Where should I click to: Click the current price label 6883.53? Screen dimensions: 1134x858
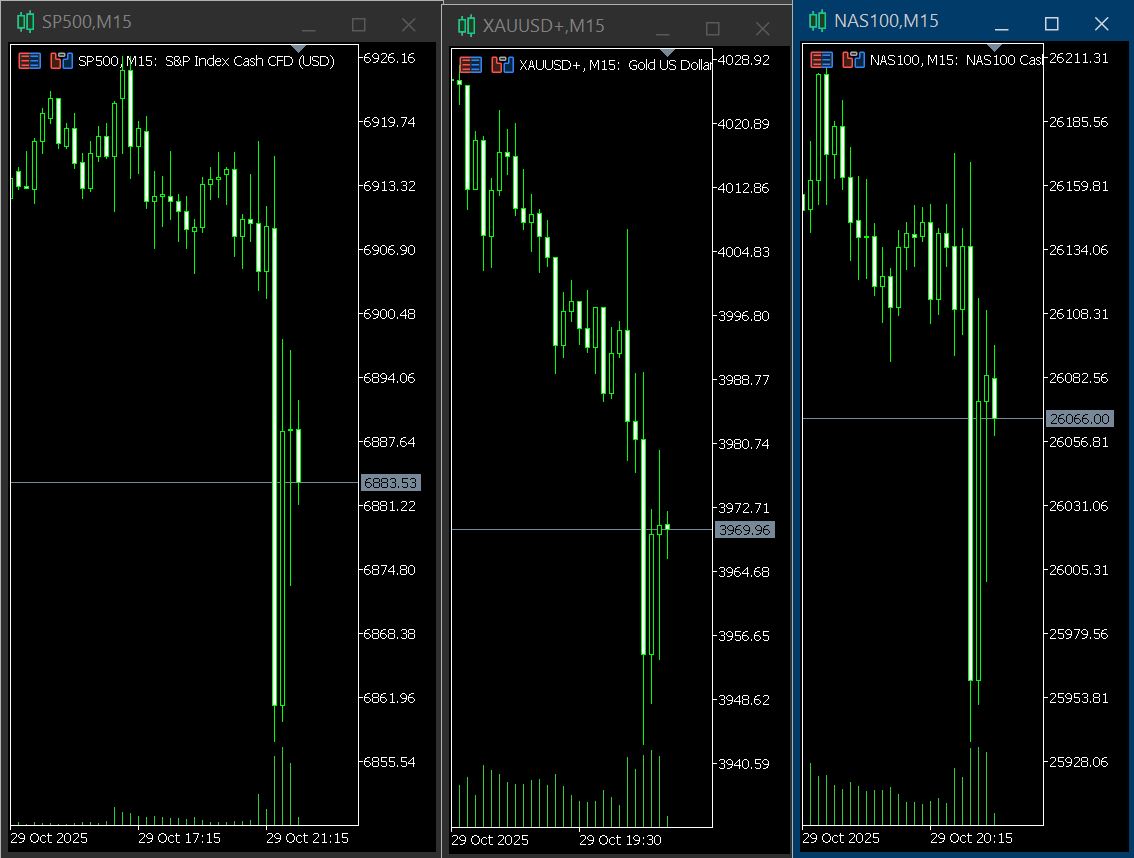coord(391,483)
